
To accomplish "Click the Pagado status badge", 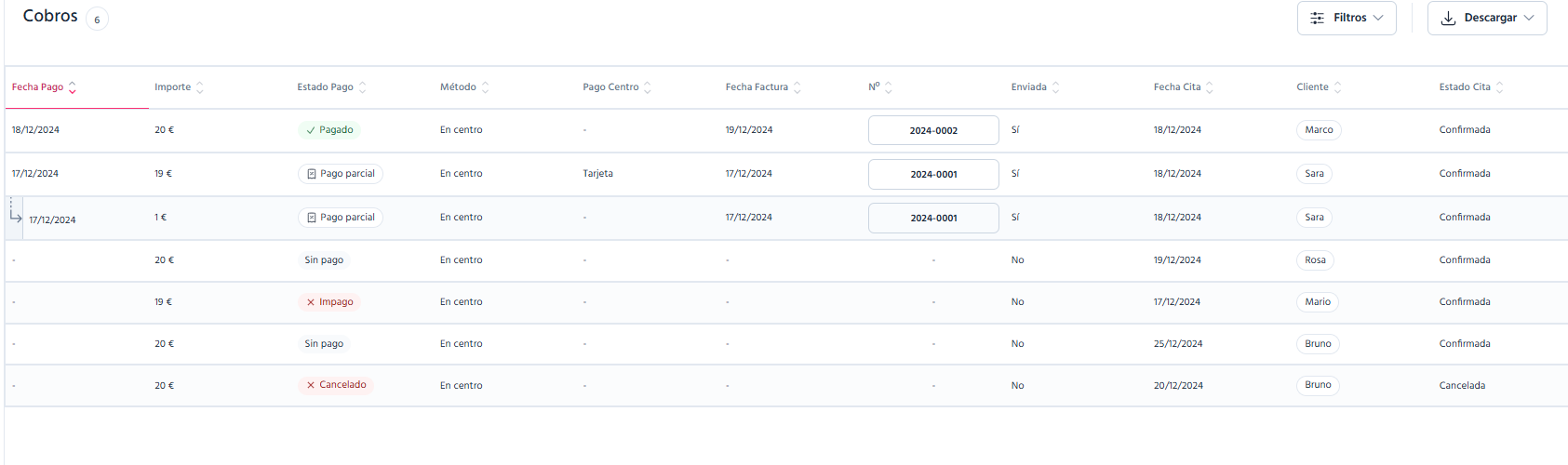I will 329,130.
